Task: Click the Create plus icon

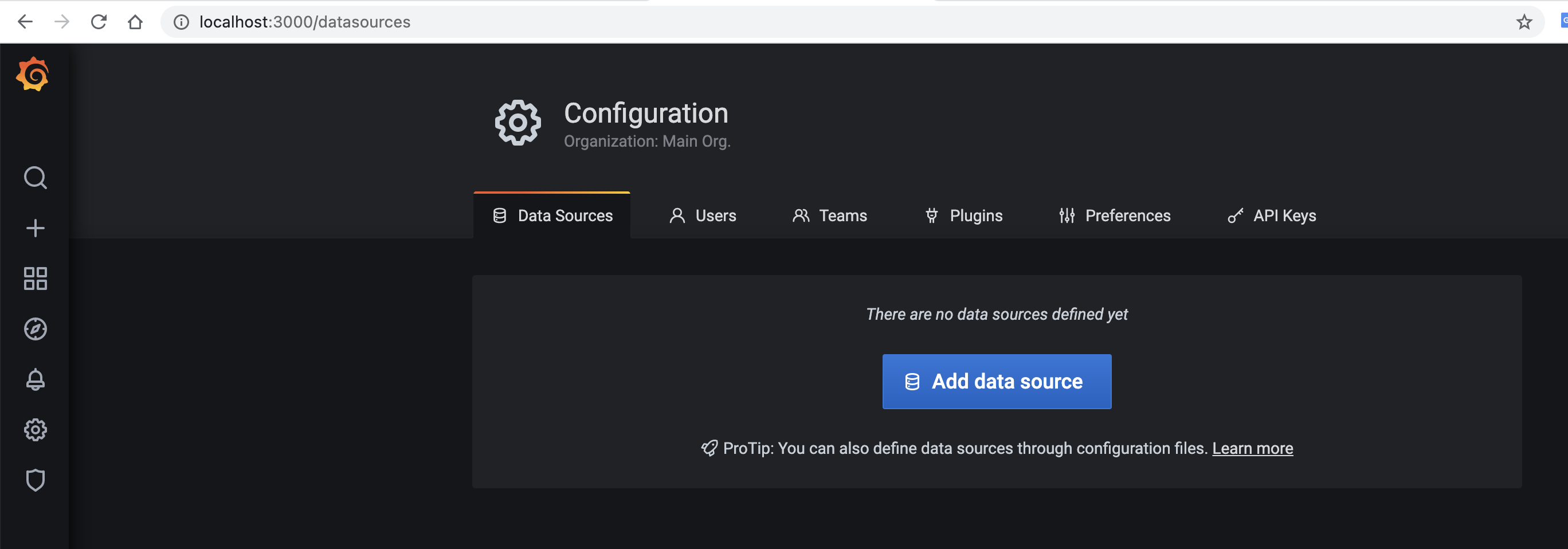Action: click(36, 228)
